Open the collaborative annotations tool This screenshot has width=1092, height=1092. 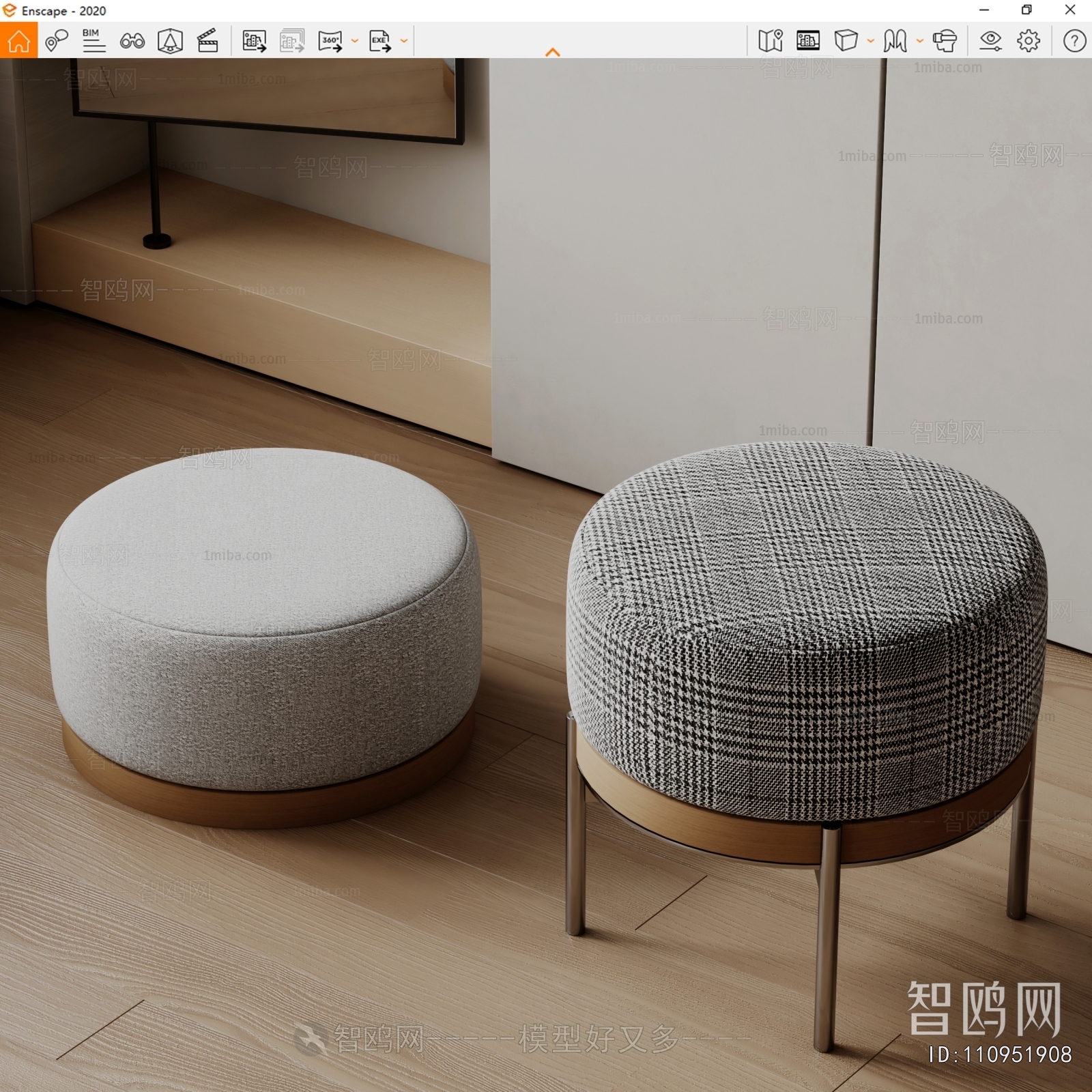(x=57, y=40)
